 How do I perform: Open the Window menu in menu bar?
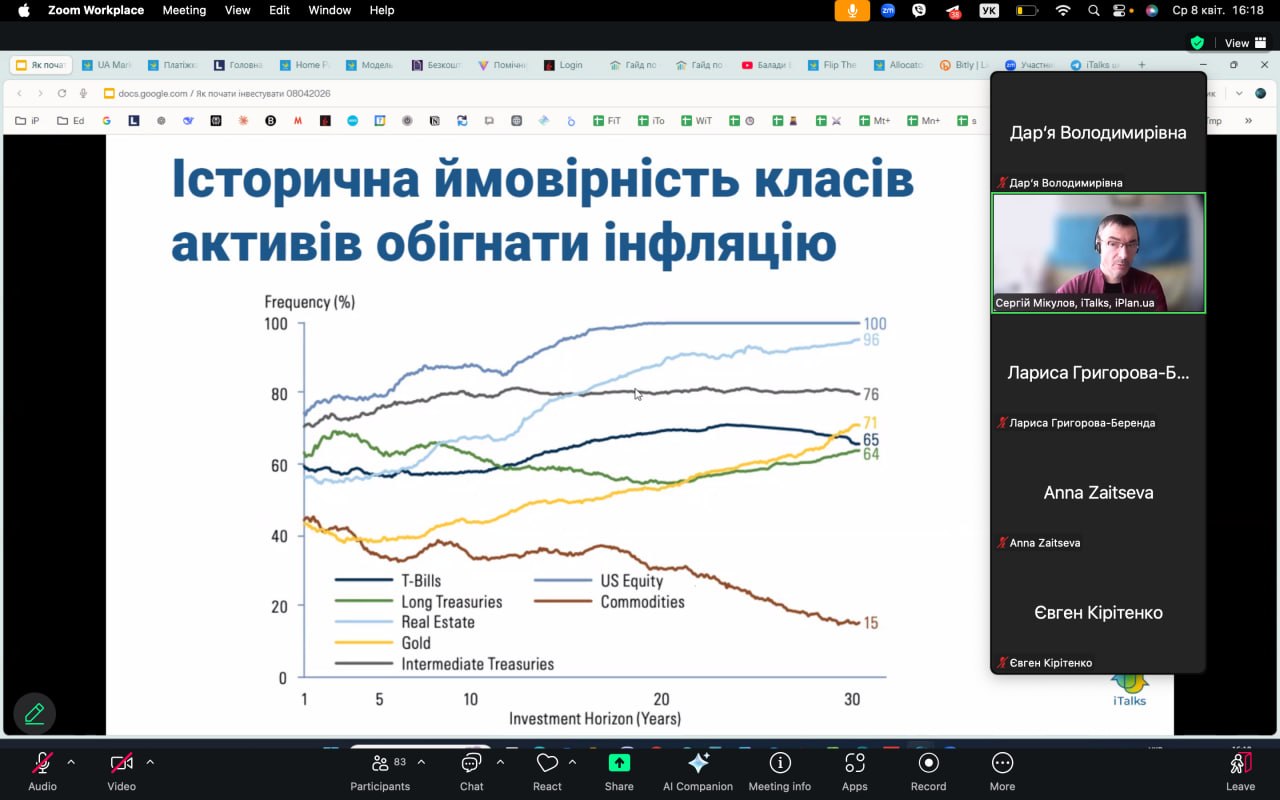(x=329, y=10)
